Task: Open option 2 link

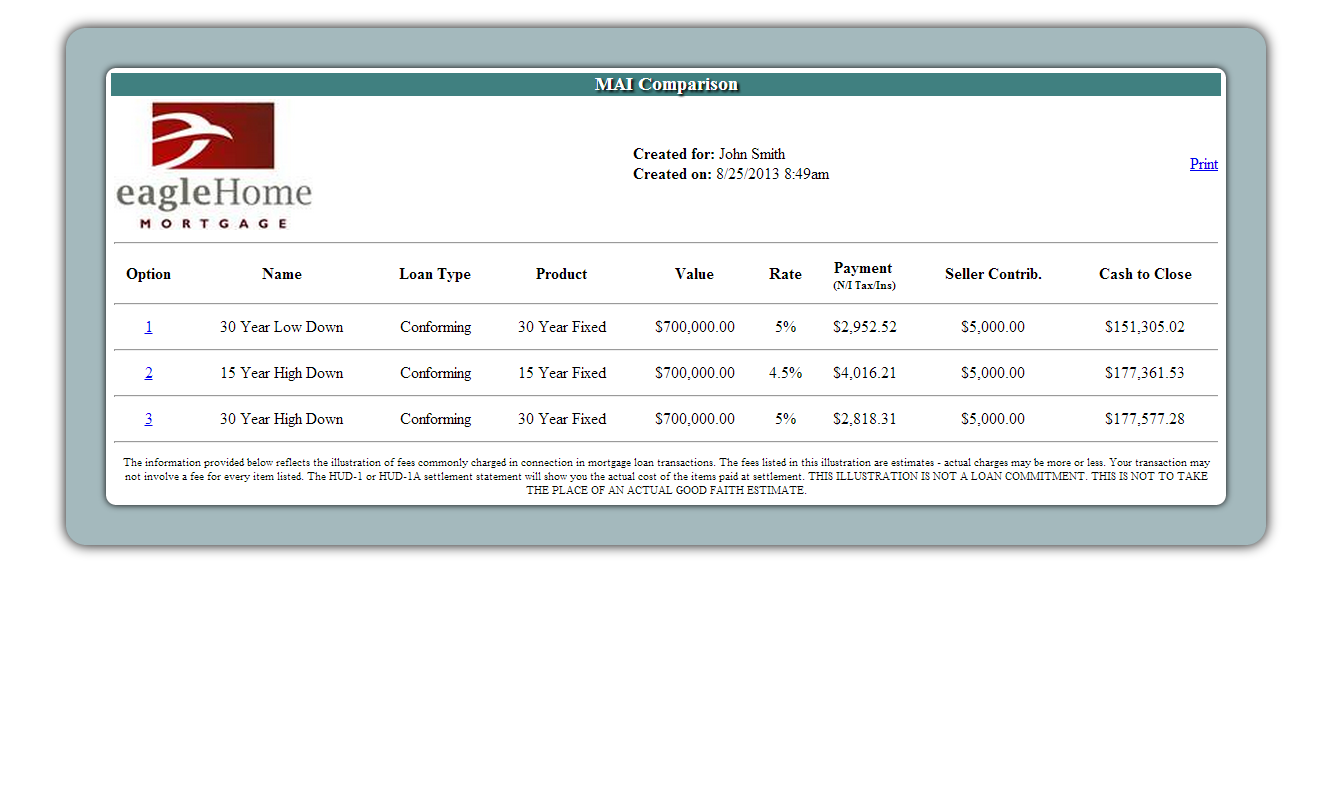Action: pyautogui.click(x=149, y=373)
